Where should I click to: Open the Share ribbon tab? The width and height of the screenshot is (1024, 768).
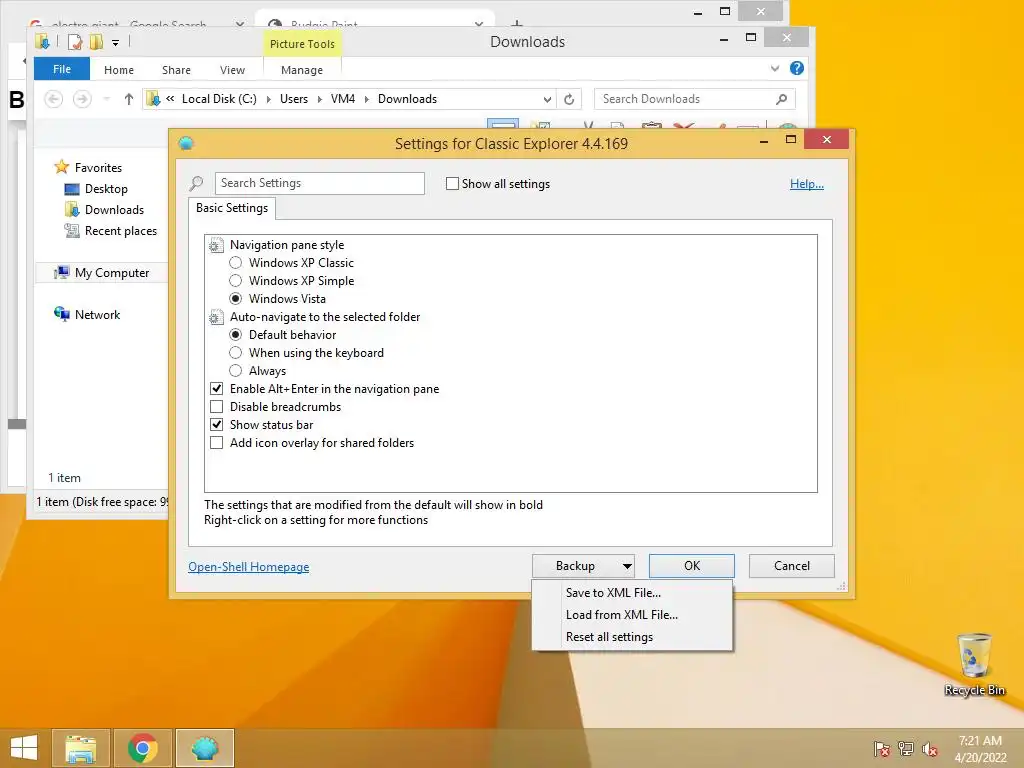pyautogui.click(x=176, y=70)
